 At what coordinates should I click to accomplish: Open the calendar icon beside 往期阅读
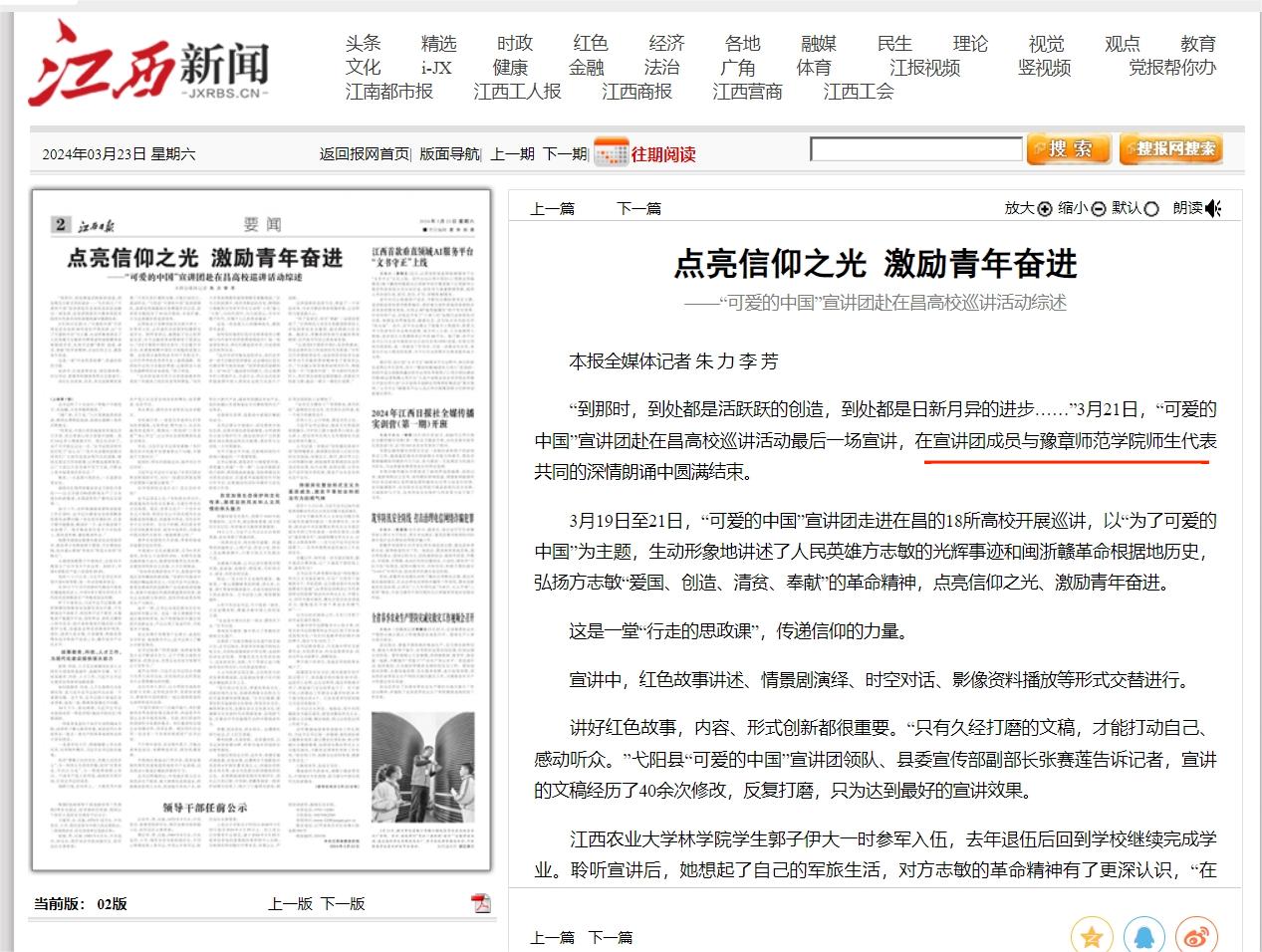coord(611,153)
